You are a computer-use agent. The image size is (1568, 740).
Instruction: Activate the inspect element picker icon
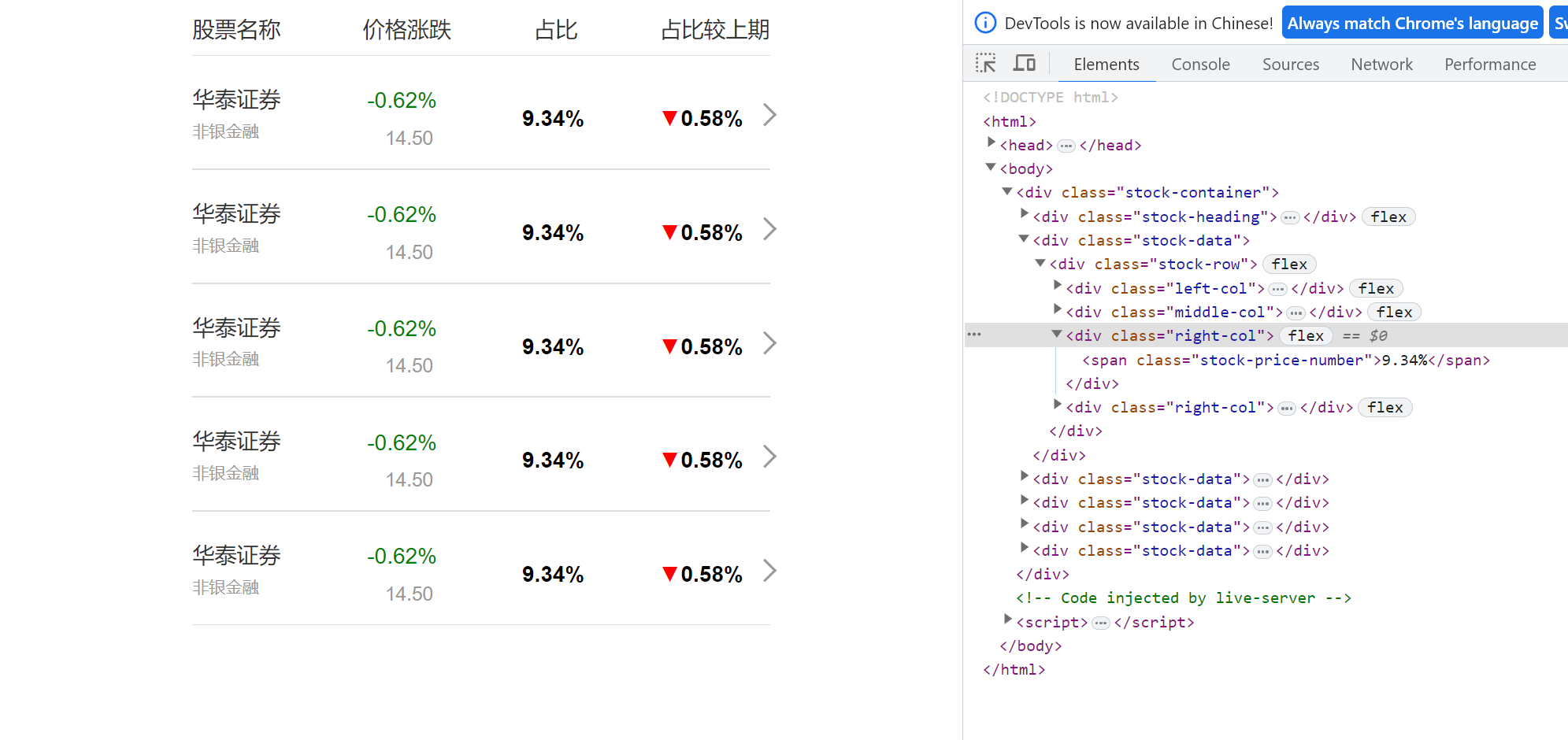(985, 63)
